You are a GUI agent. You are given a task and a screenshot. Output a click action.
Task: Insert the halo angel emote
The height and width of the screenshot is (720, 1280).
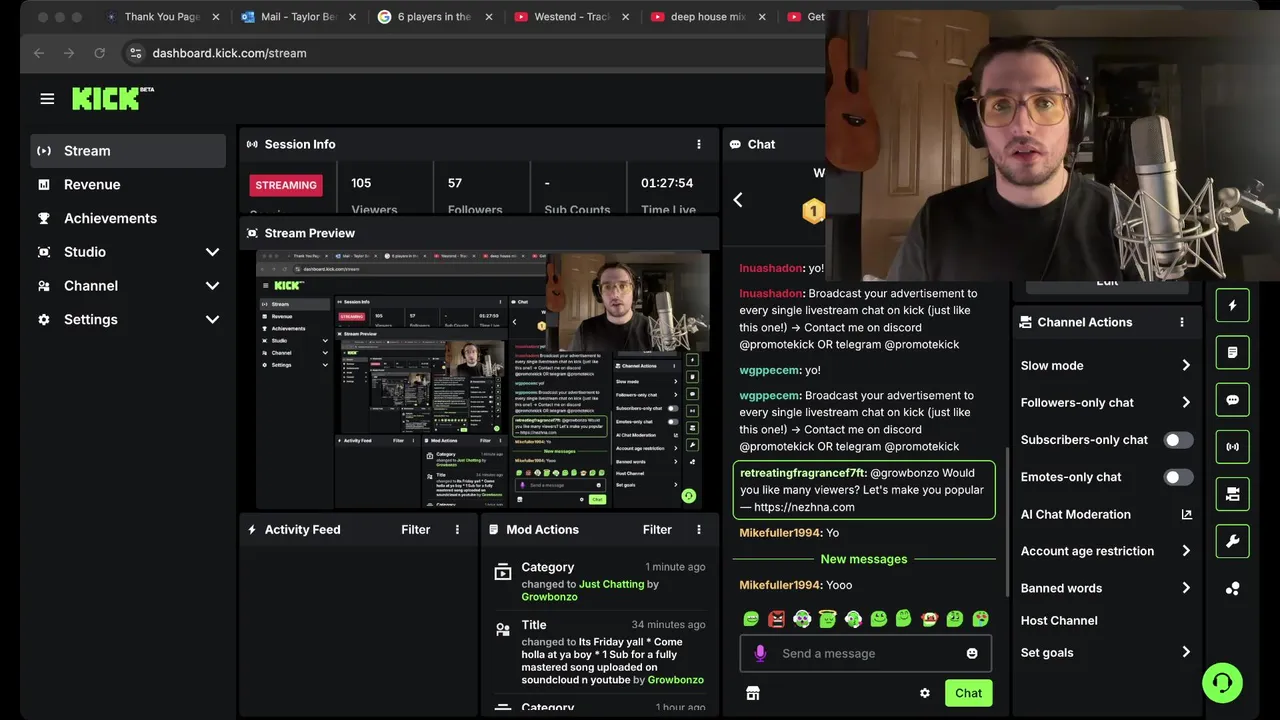827,619
